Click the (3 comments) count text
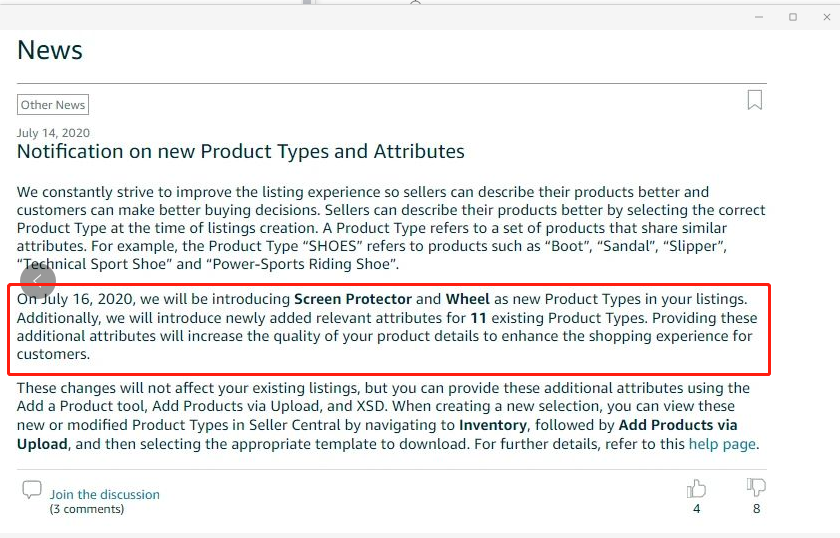 click(87, 509)
